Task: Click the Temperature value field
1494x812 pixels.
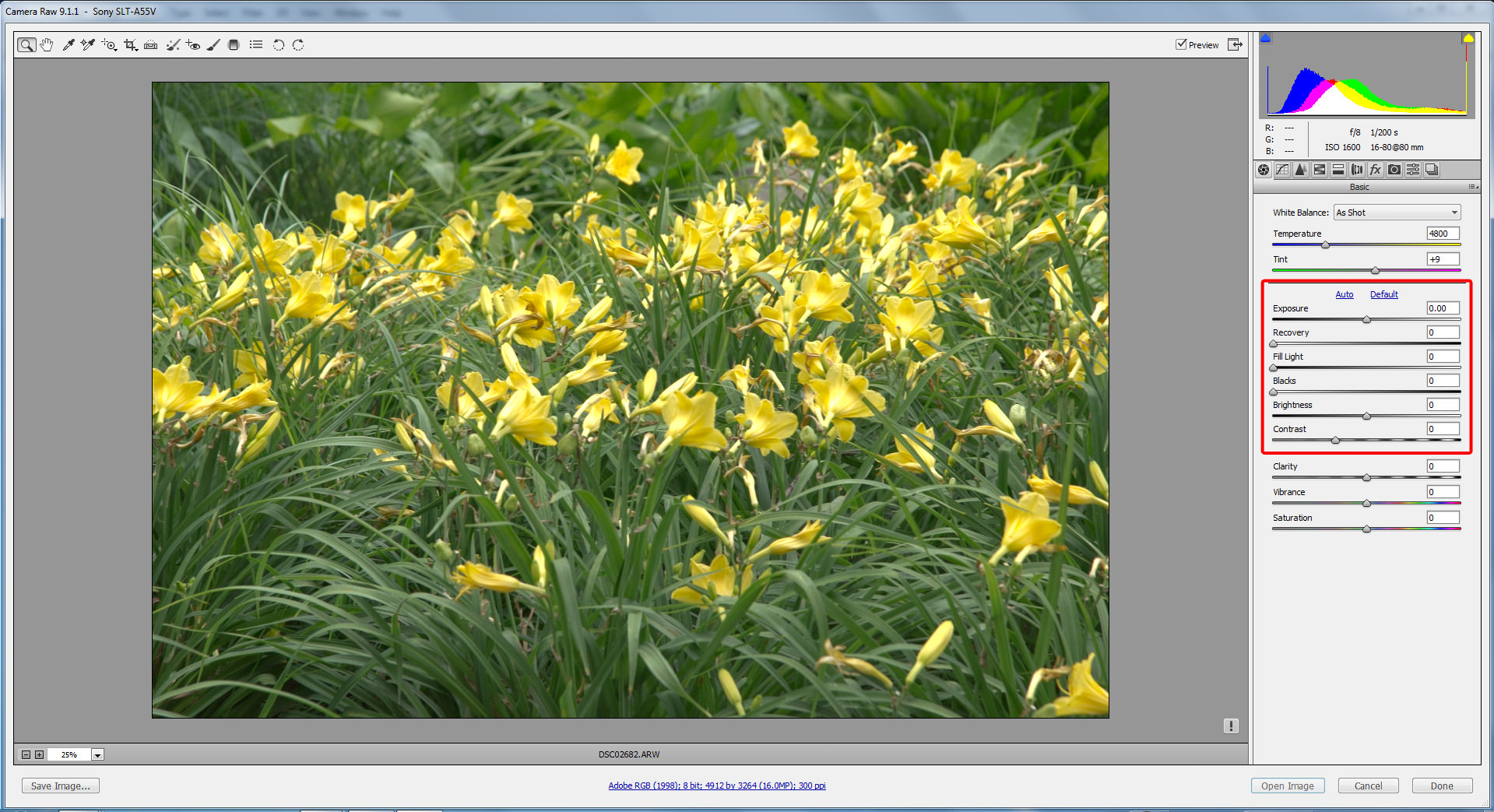Action: click(1443, 234)
